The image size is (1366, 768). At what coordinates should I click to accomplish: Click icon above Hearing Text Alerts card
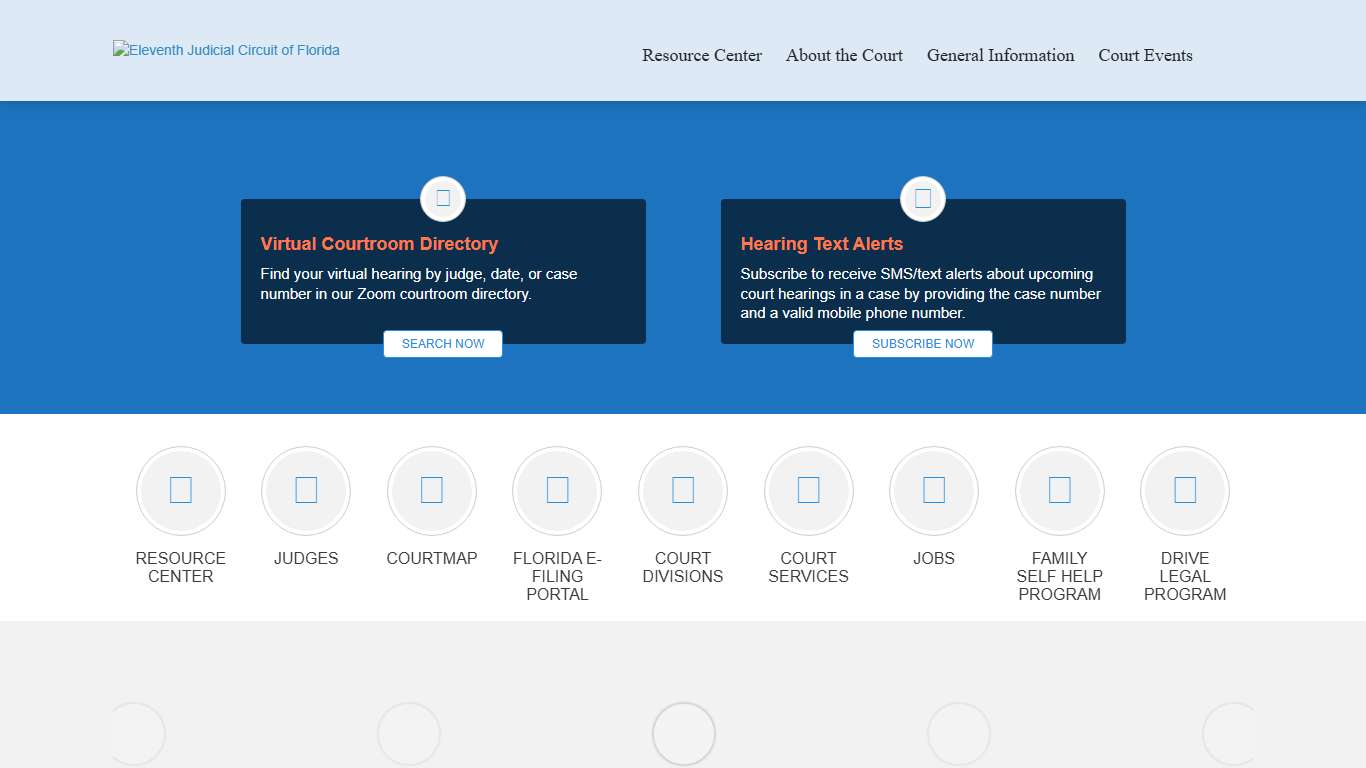[x=923, y=198]
